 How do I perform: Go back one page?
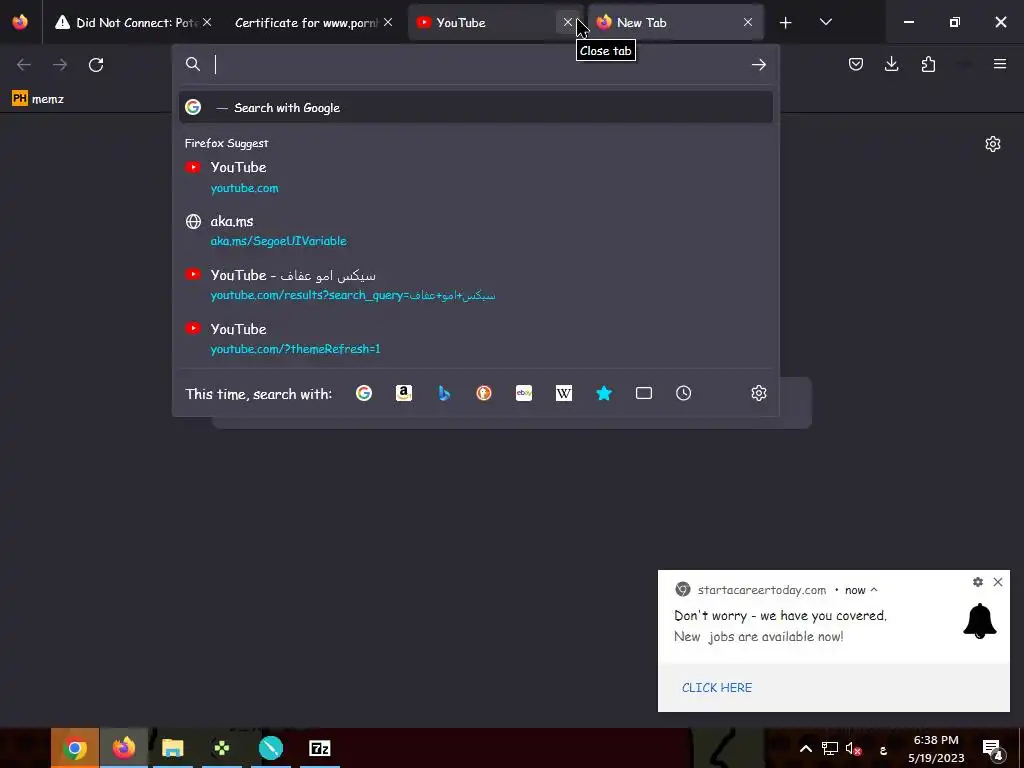click(x=24, y=65)
